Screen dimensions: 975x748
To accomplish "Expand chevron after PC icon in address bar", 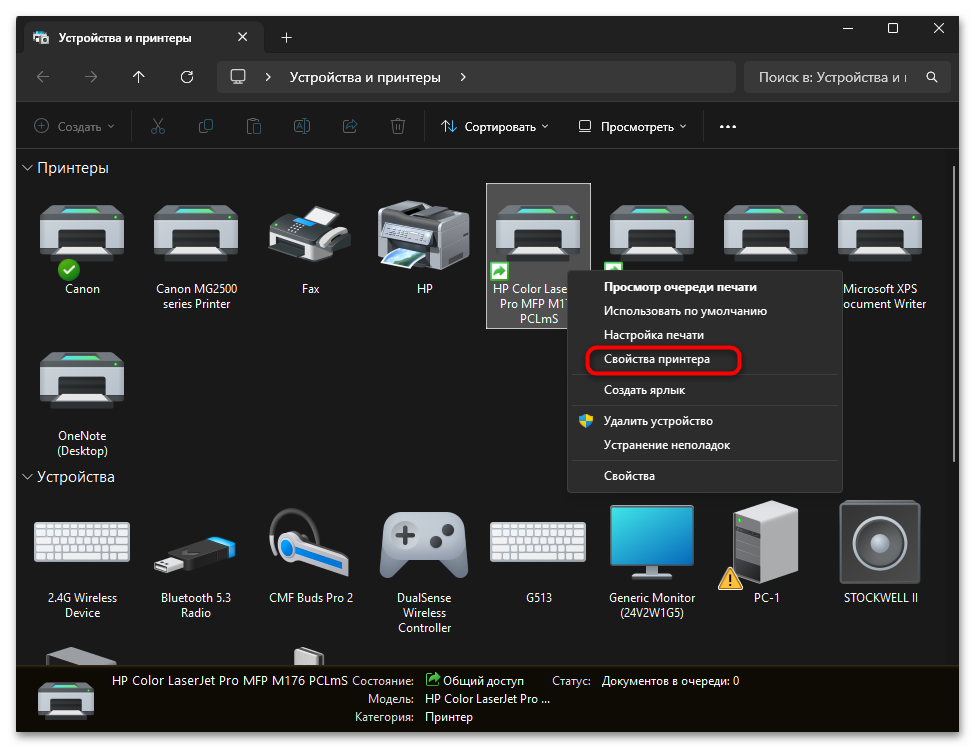I will pyautogui.click(x=268, y=77).
